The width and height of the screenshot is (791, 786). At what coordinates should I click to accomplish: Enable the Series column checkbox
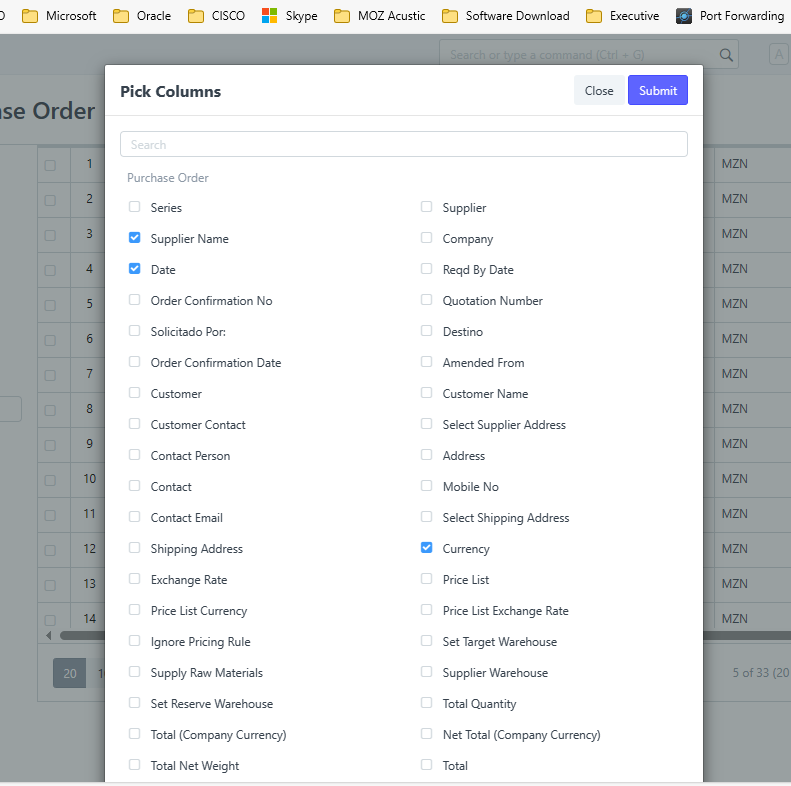135,207
